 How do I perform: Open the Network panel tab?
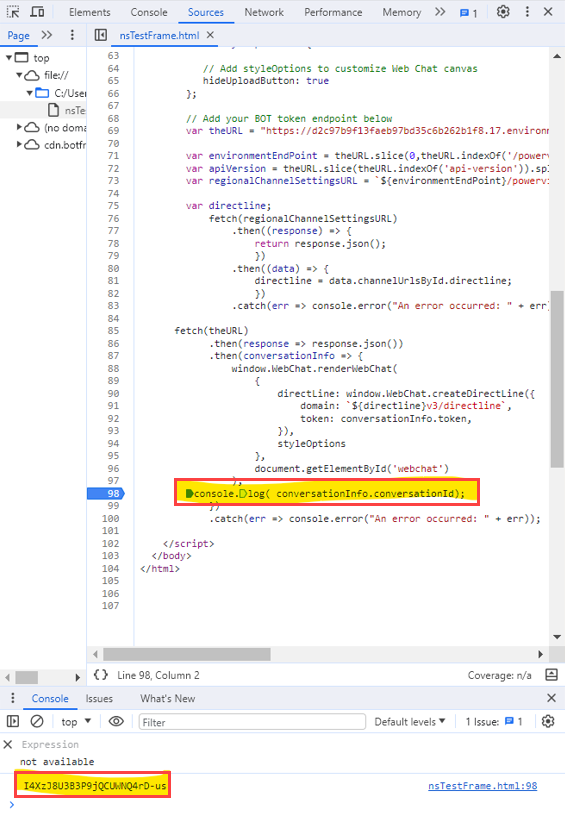[x=264, y=12]
